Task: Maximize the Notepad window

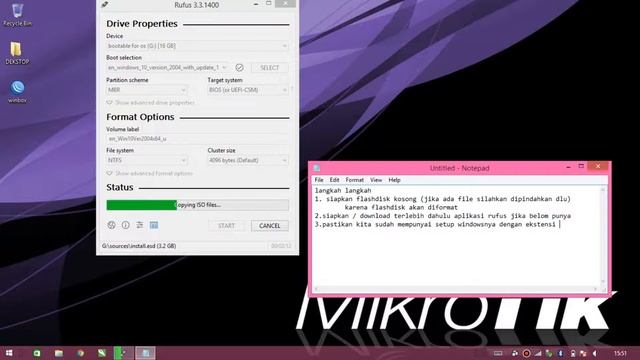Action: (x=581, y=167)
